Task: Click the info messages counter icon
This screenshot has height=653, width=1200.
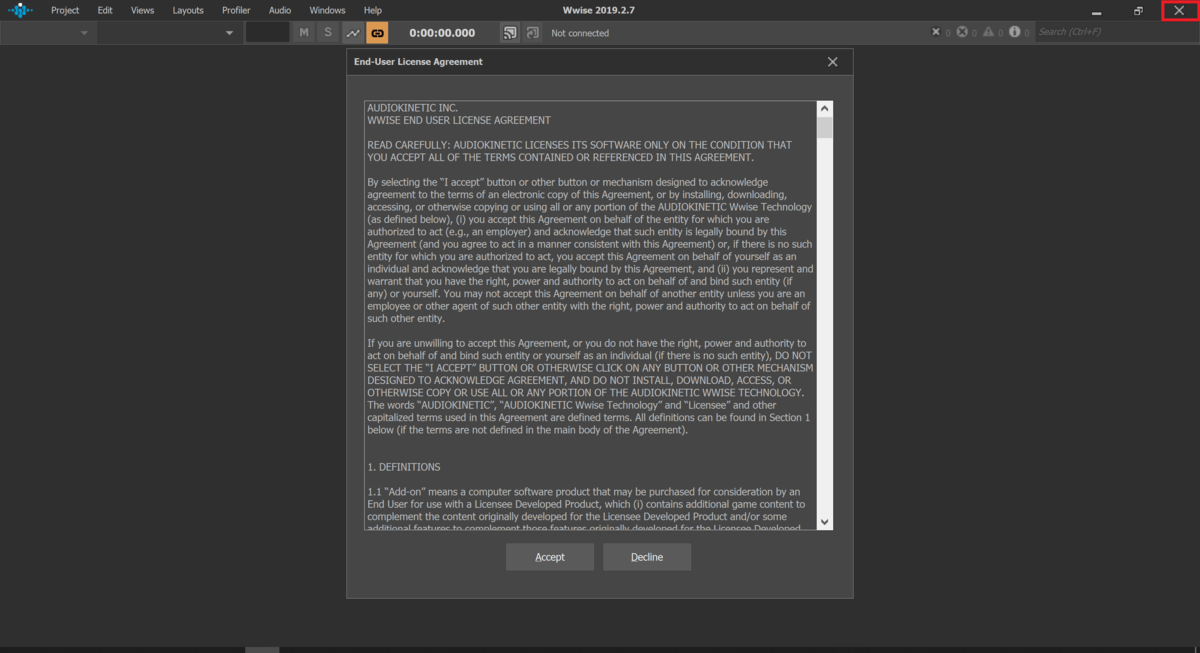Action: (1014, 32)
